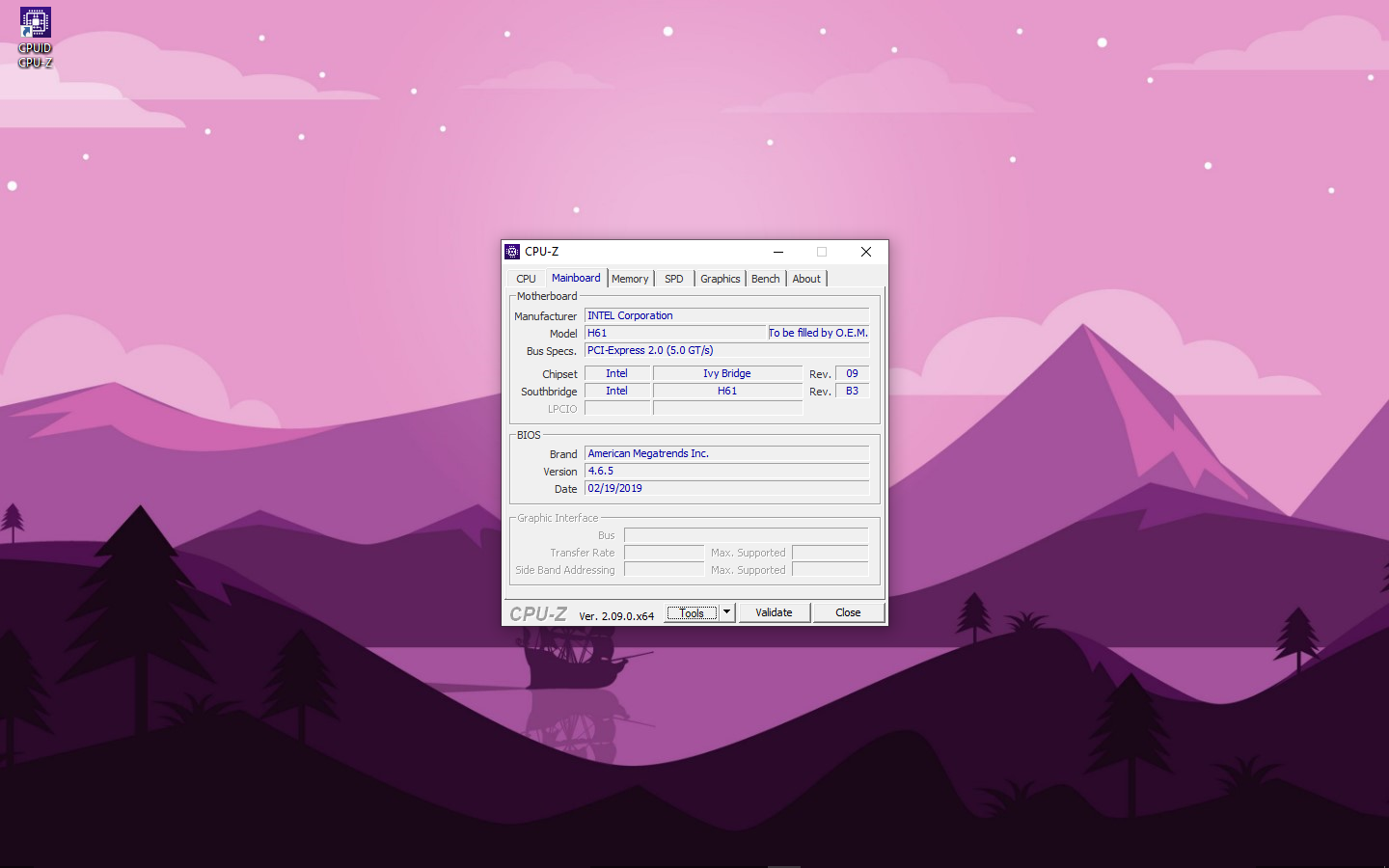
Task: Switch to the Graphics tab
Action: click(x=721, y=279)
